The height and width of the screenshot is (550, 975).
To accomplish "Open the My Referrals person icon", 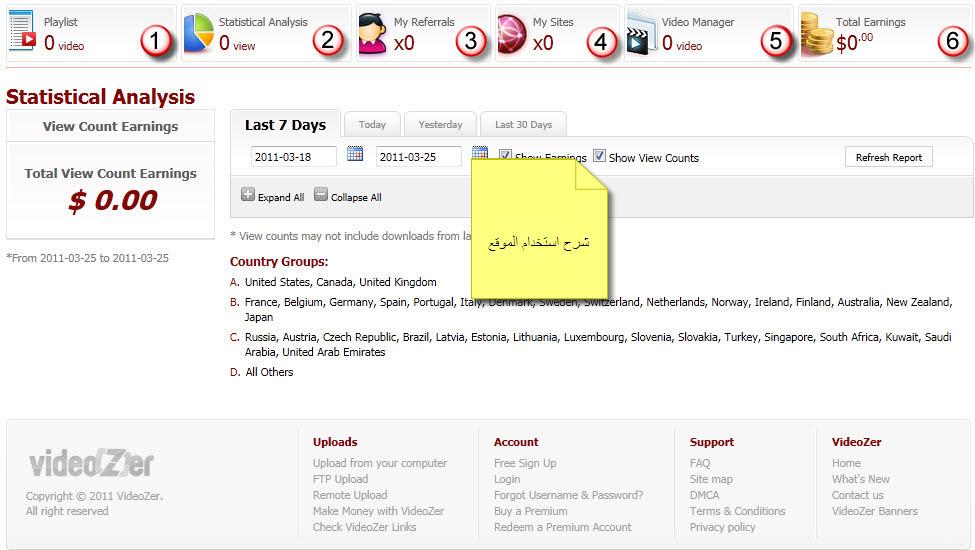I will [372, 33].
